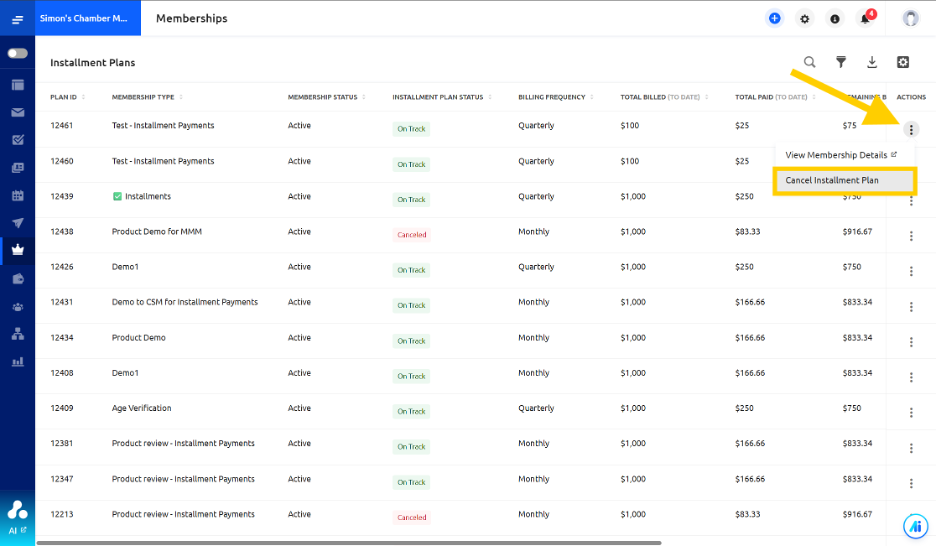Click the search icon above table
The image size is (936, 546).
(x=809, y=62)
